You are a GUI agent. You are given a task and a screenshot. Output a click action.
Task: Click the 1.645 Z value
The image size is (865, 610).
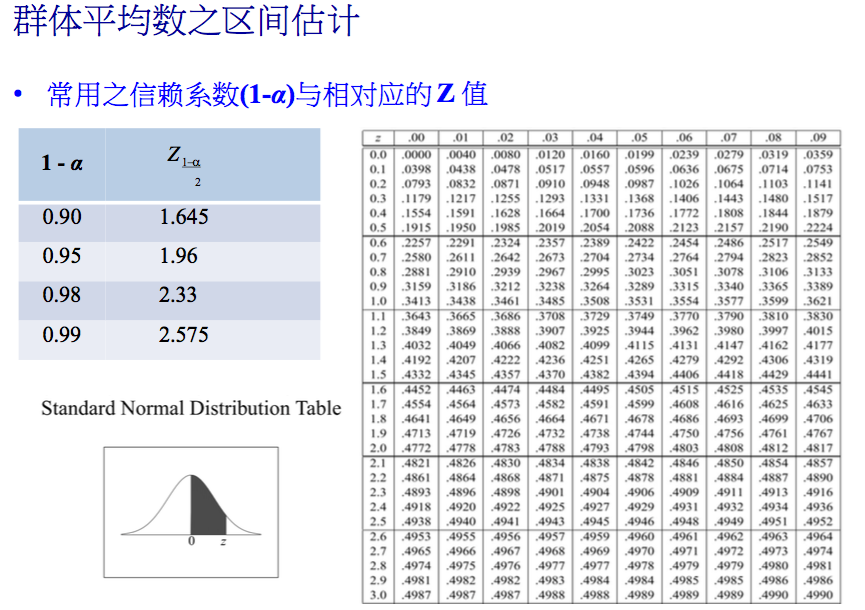click(x=184, y=217)
